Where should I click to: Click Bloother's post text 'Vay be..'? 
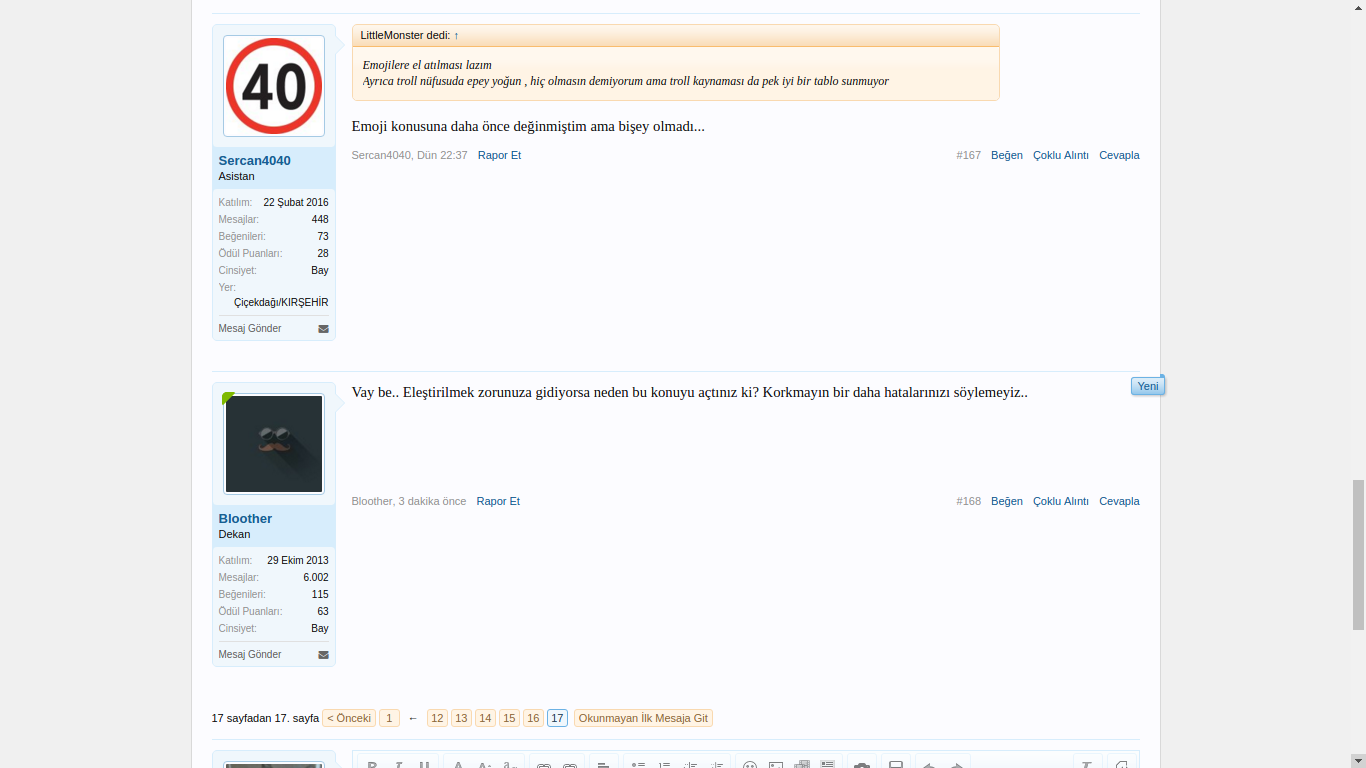click(x=690, y=392)
